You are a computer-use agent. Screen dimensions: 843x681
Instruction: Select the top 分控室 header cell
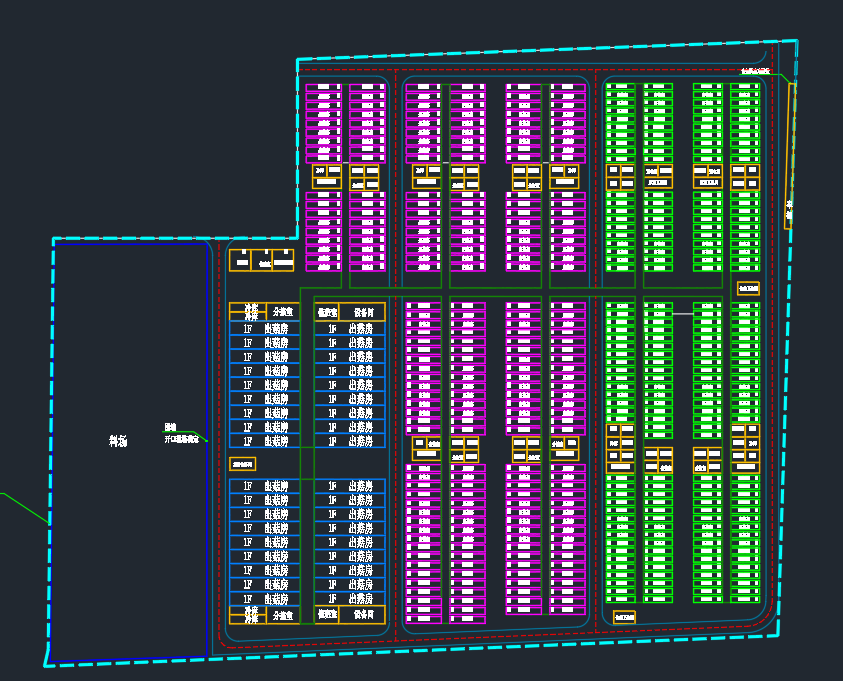282,311
